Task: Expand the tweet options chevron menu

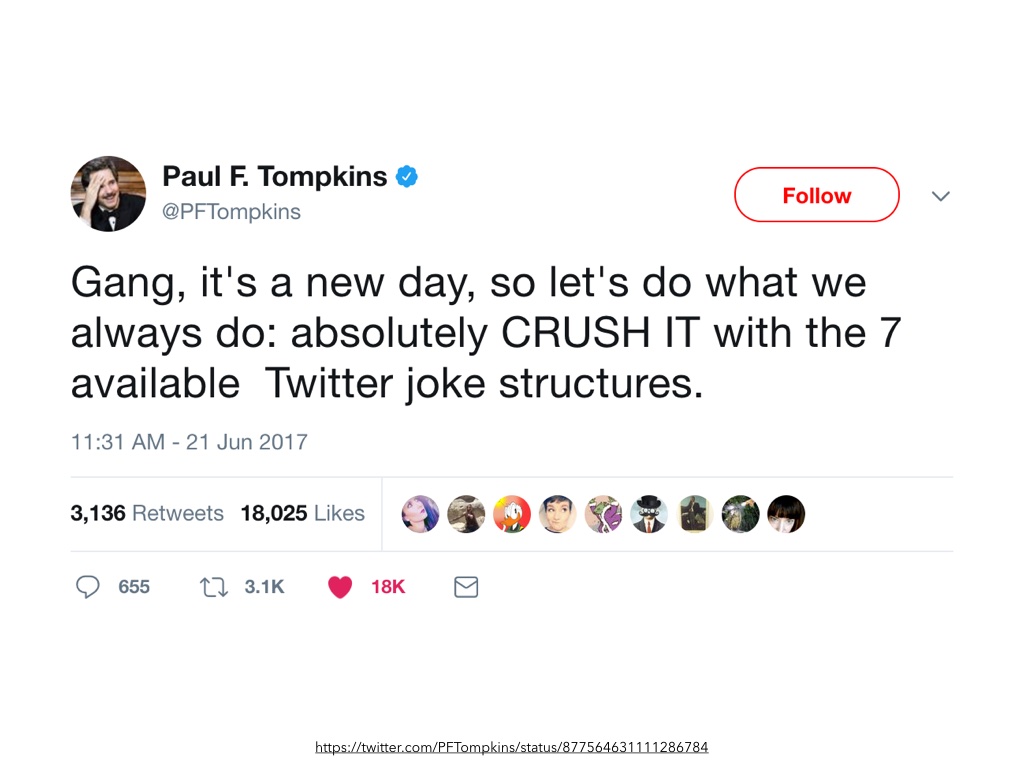Action: (940, 196)
